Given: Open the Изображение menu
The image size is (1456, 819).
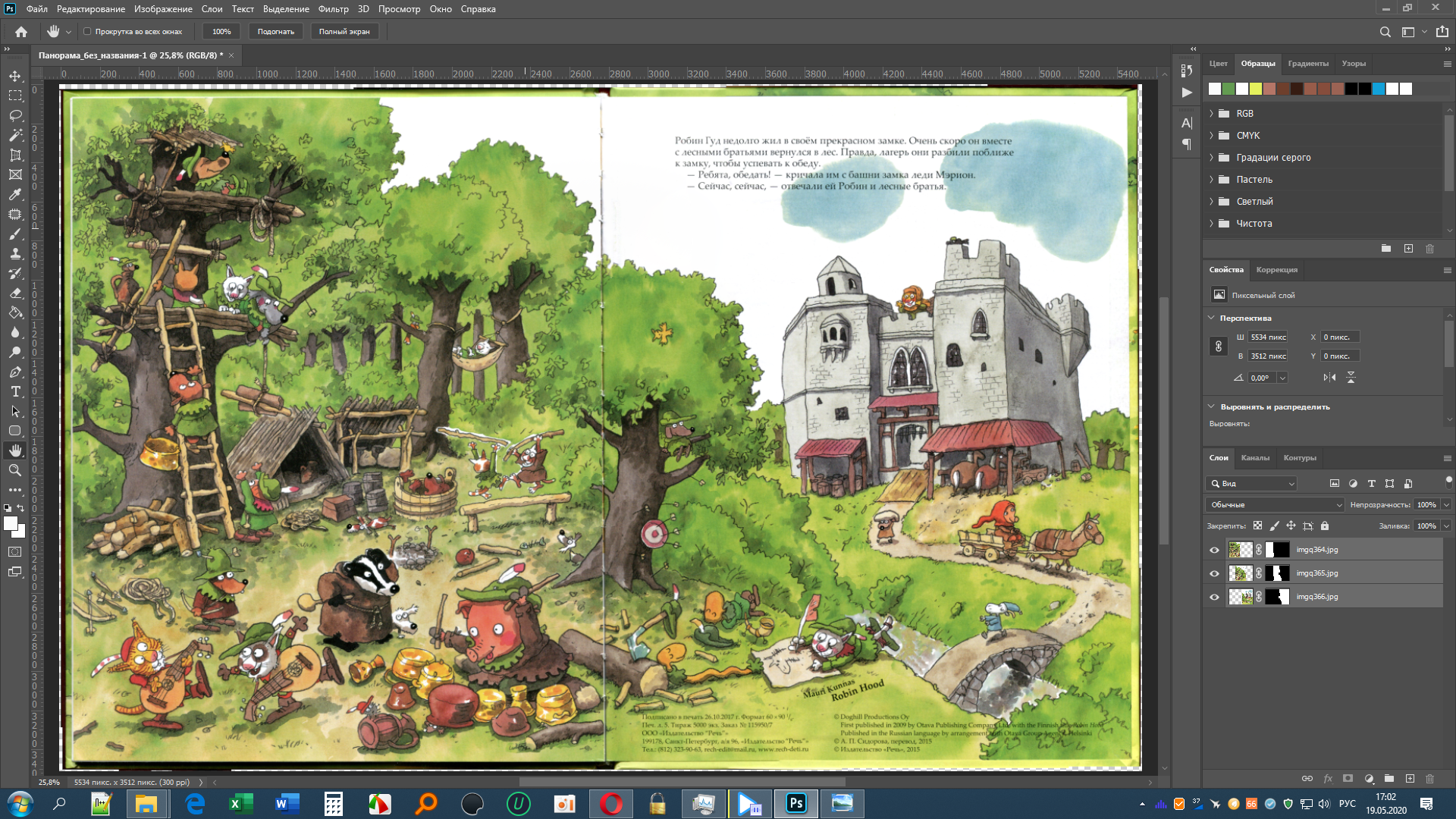Looking at the screenshot, I should pyautogui.click(x=163, y=9).
